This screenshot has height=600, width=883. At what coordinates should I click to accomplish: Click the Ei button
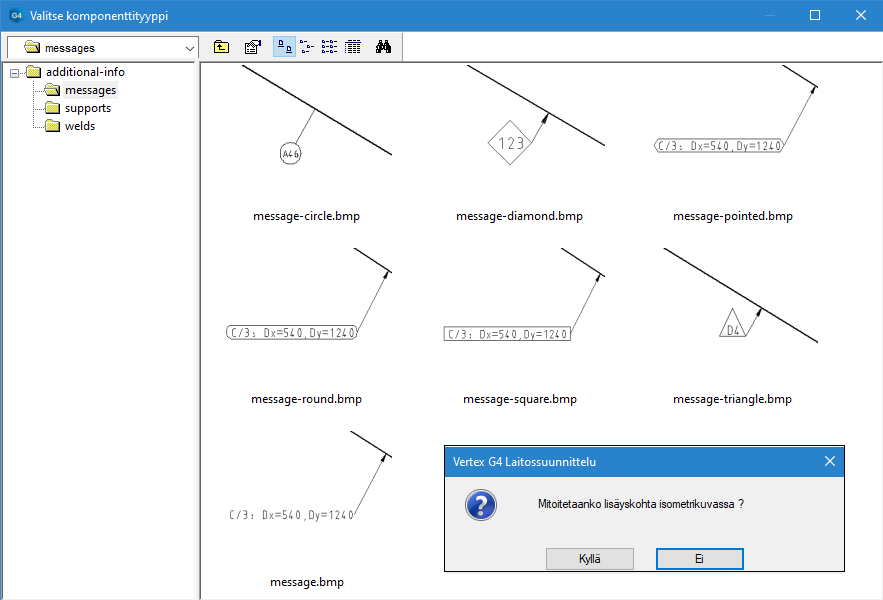point(699,559)
